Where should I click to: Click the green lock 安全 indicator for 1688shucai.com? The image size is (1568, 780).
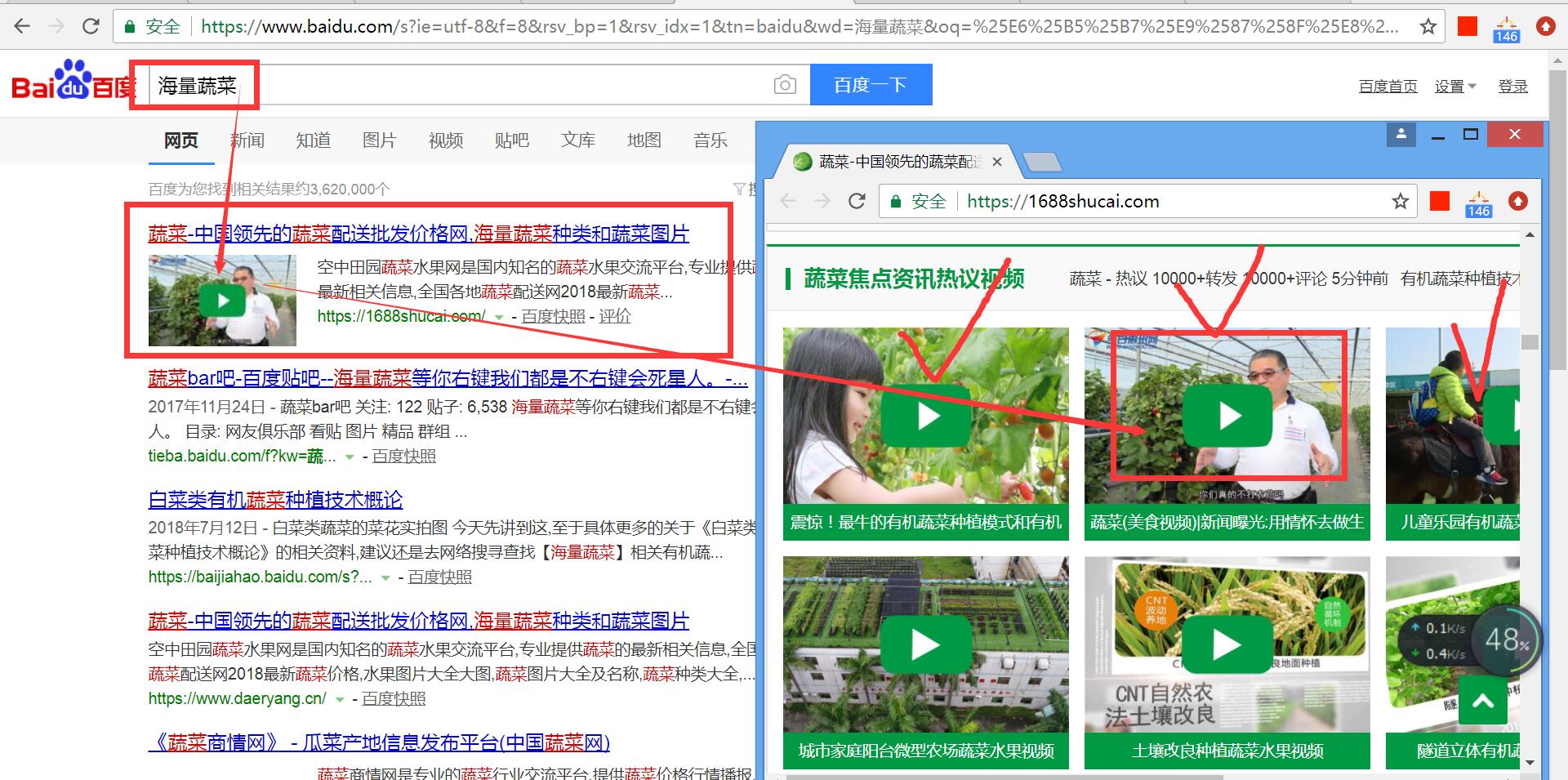pyautogui.click(x=916, y=201)
